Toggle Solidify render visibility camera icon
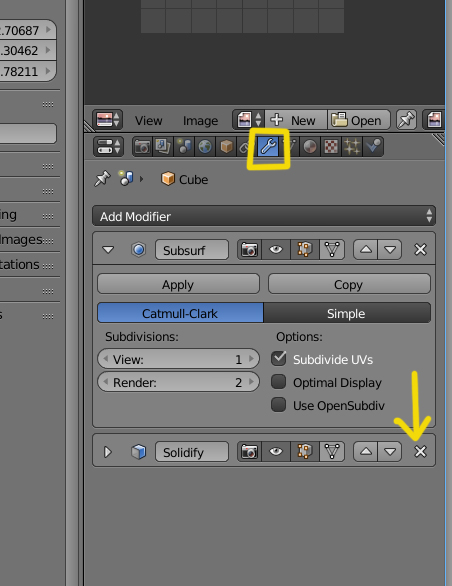The image size is (452, 586). tap(249, 452)
